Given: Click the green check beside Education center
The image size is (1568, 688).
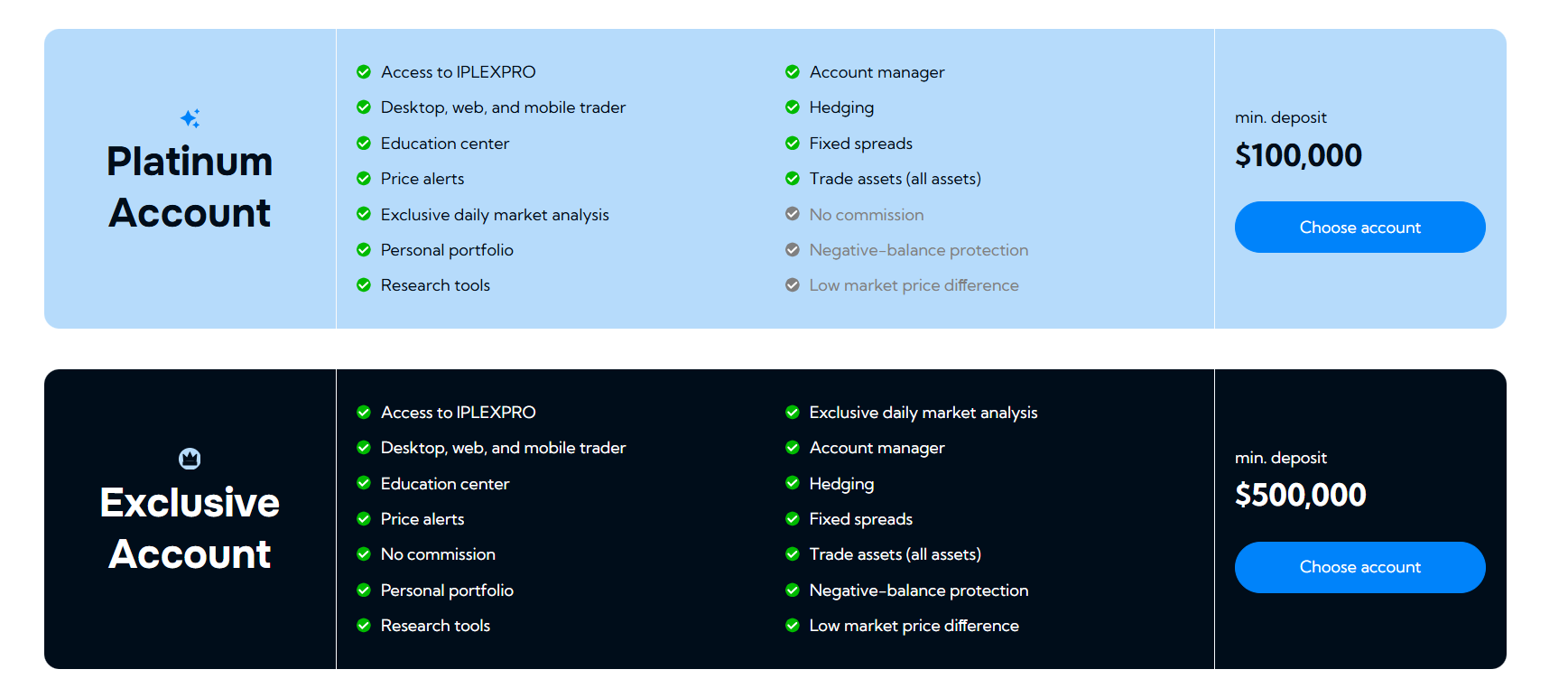Looking at the screenshot, I should click(x=364, y=143).
